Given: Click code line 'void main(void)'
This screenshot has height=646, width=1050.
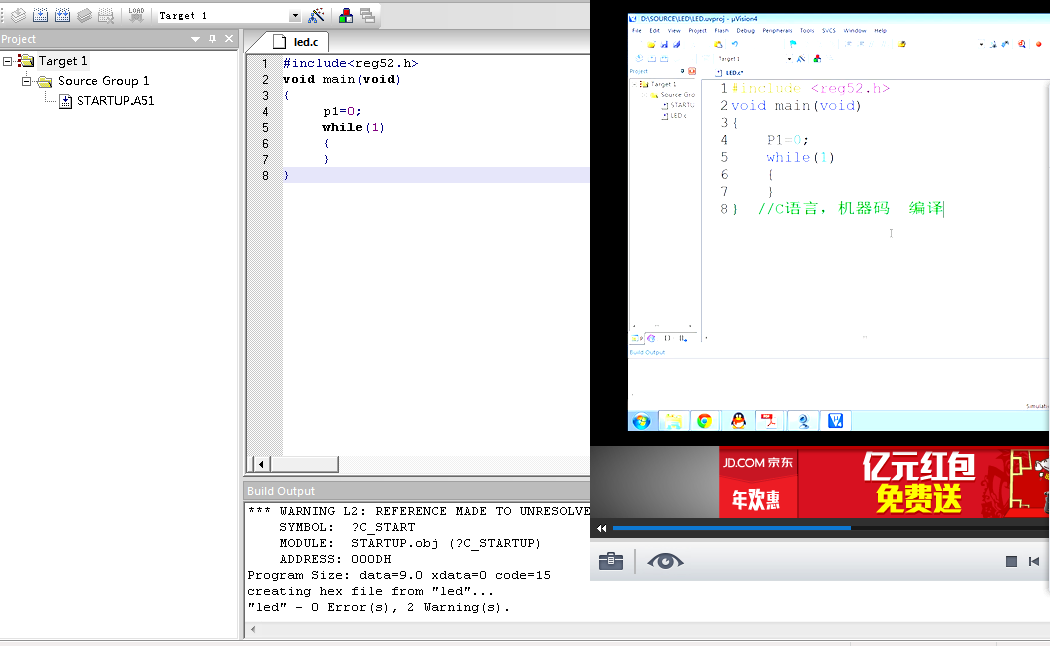Looking at the screenshot, I should click(x=342, y=79).
